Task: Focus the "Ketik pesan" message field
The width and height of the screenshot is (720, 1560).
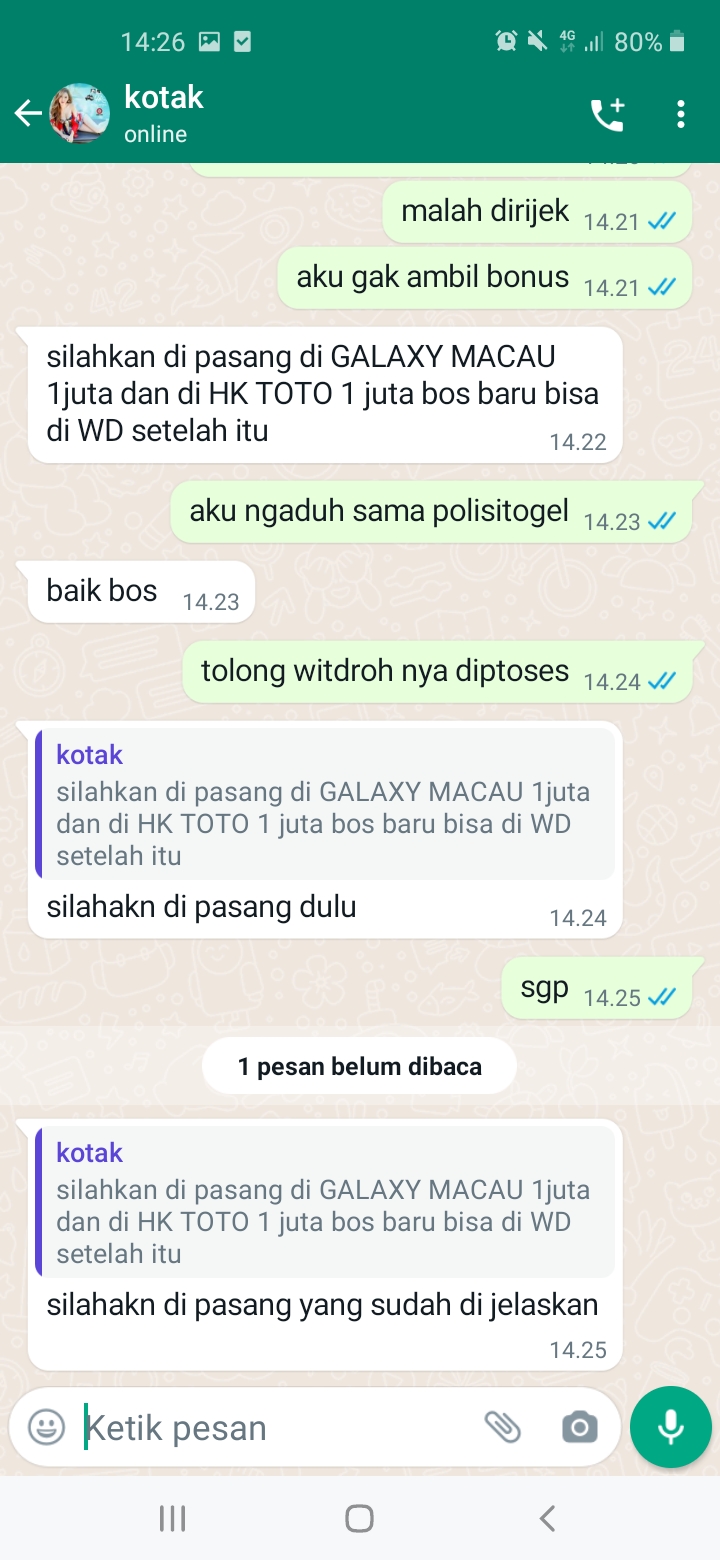Action: pos(280,1427)
